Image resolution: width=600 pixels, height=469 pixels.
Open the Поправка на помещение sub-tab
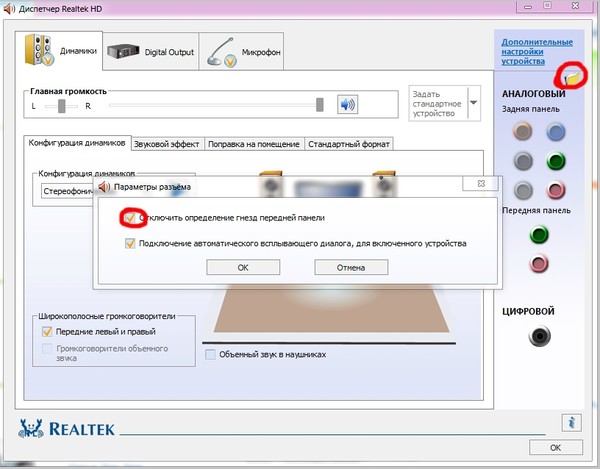click(254, 144)
